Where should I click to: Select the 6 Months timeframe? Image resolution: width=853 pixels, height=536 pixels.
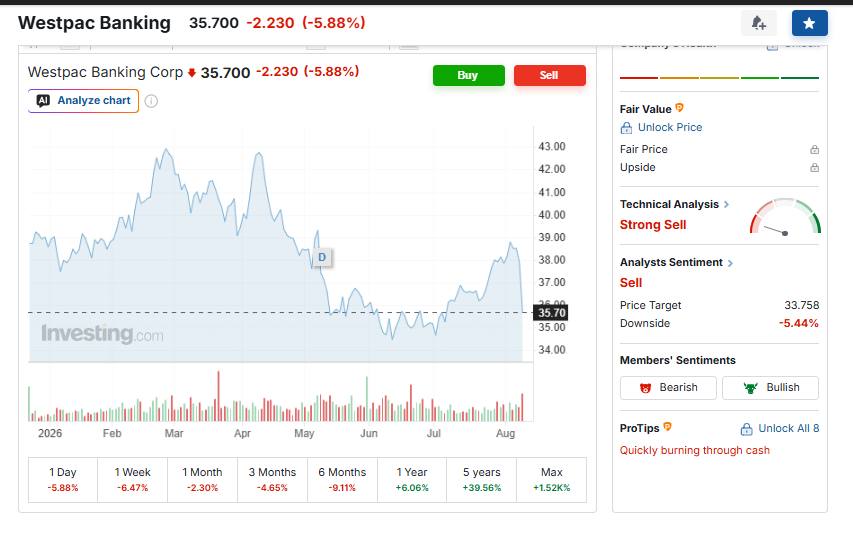[x=342, y=479]
